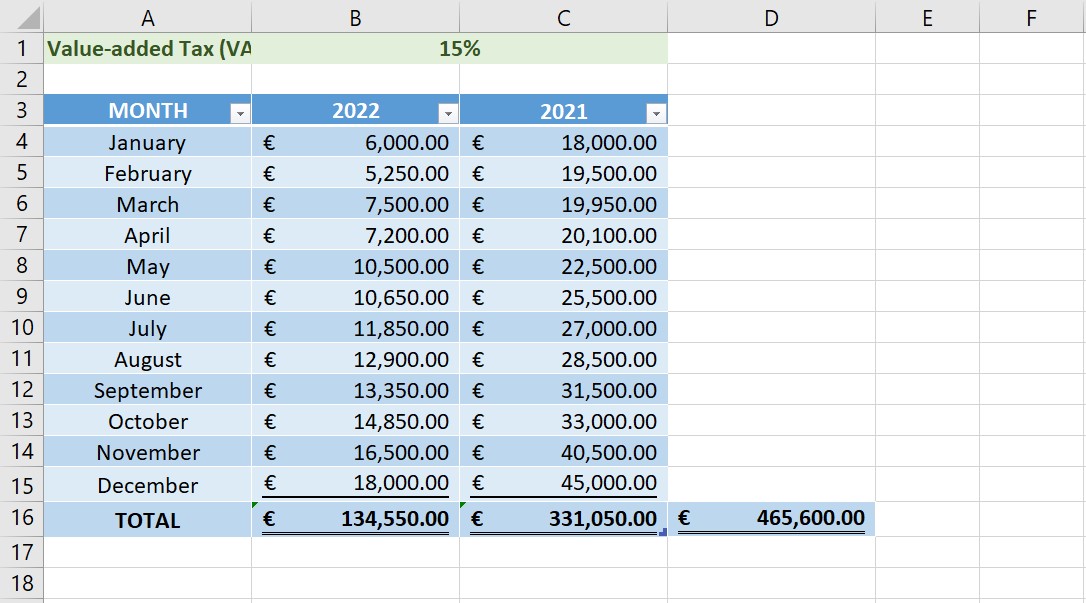The height and width of the screenshot is (603, 1086).
Task: Select column F header
Action: pyautogui.click(x=1032, y=17)
